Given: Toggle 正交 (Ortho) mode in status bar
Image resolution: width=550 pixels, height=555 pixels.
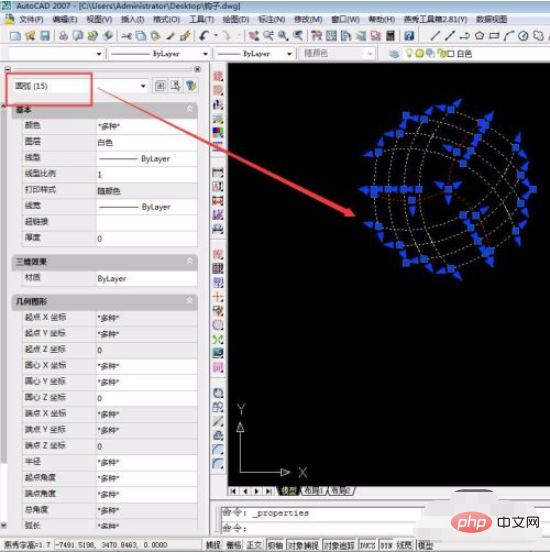Looking at the screenshot, I should click(x=253, y=545).
